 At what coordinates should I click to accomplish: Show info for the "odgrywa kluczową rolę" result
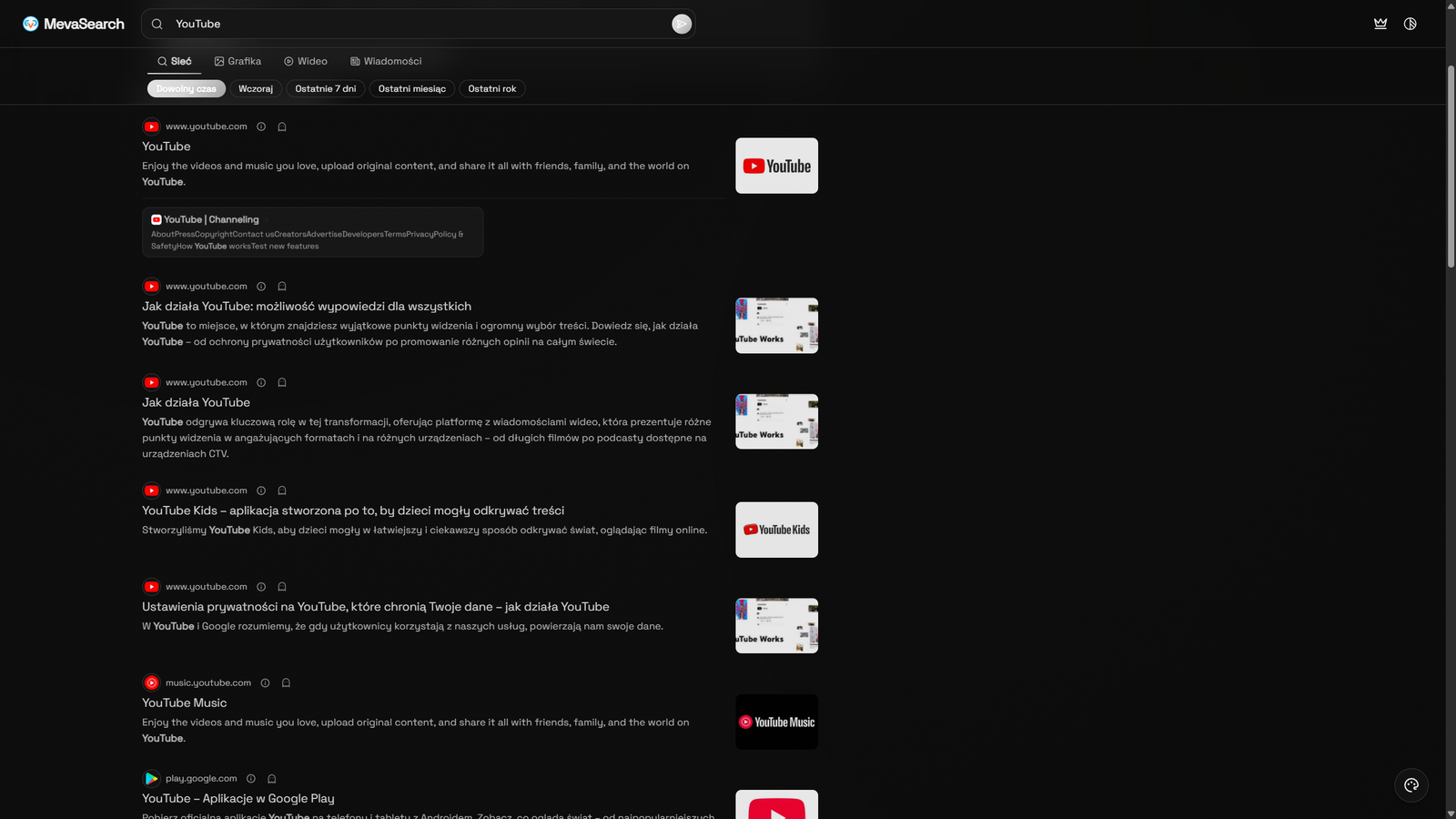click(261, 382)
